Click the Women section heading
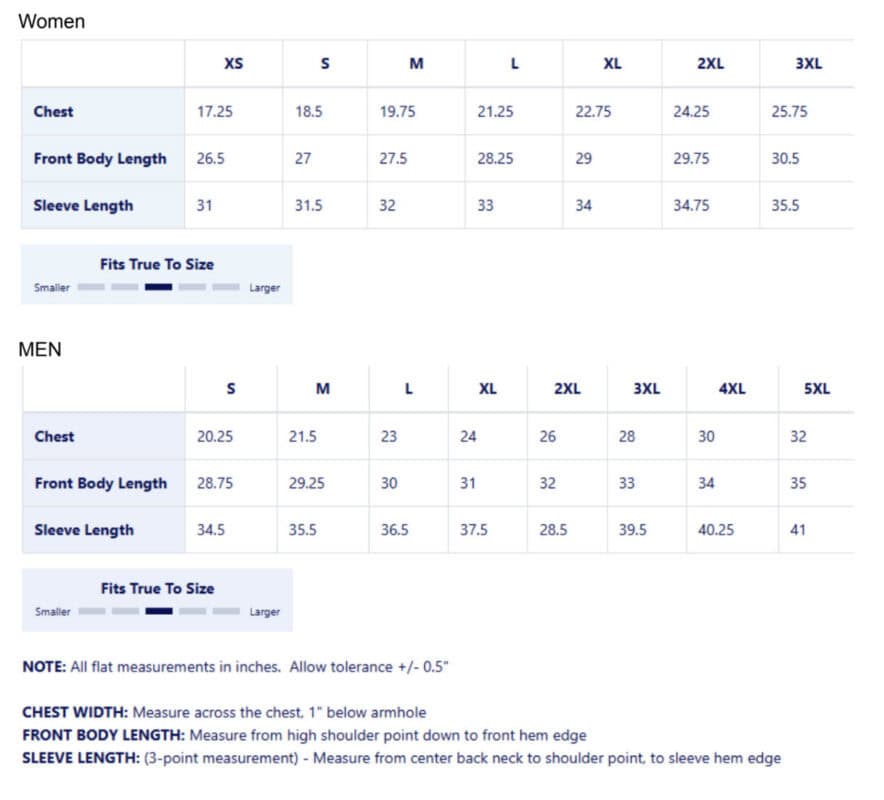The image size is (884, 800). 52,21
